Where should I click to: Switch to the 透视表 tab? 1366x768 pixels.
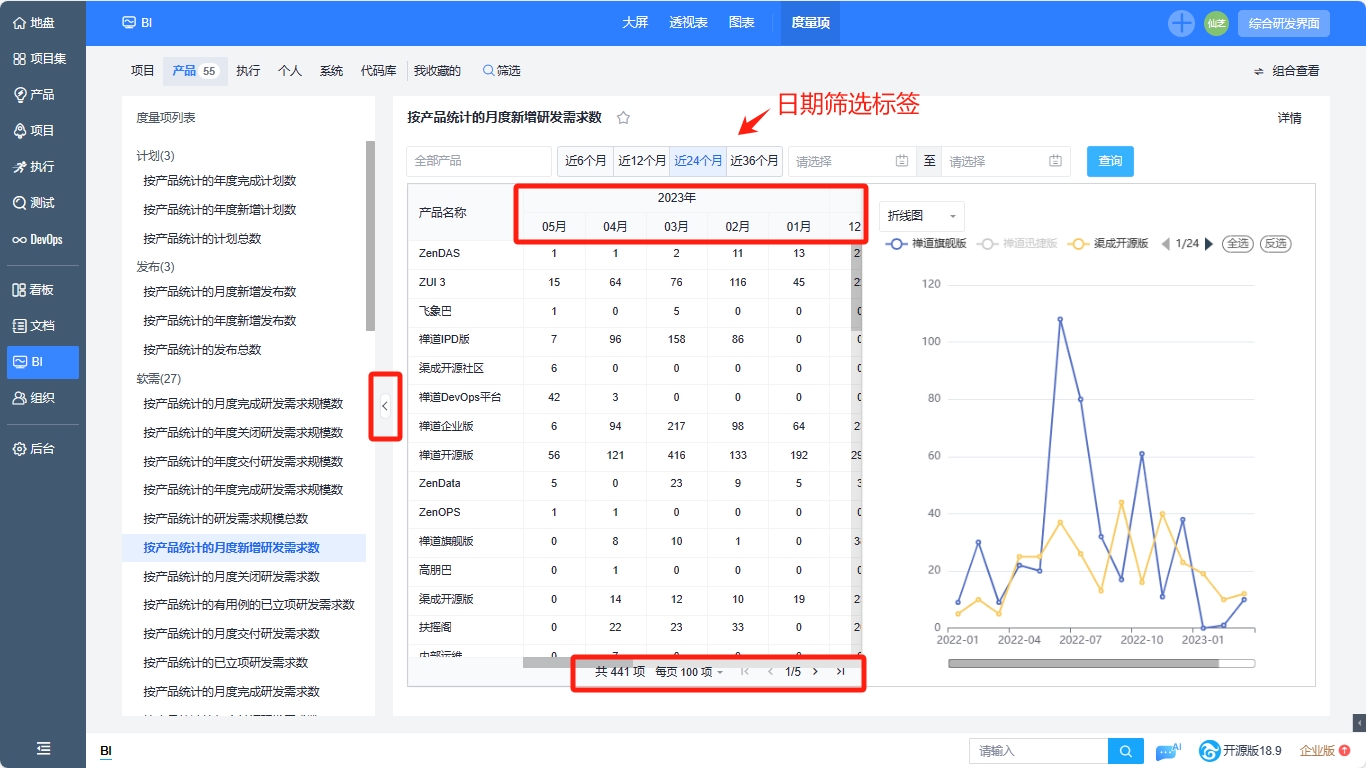tap(688, 21)
